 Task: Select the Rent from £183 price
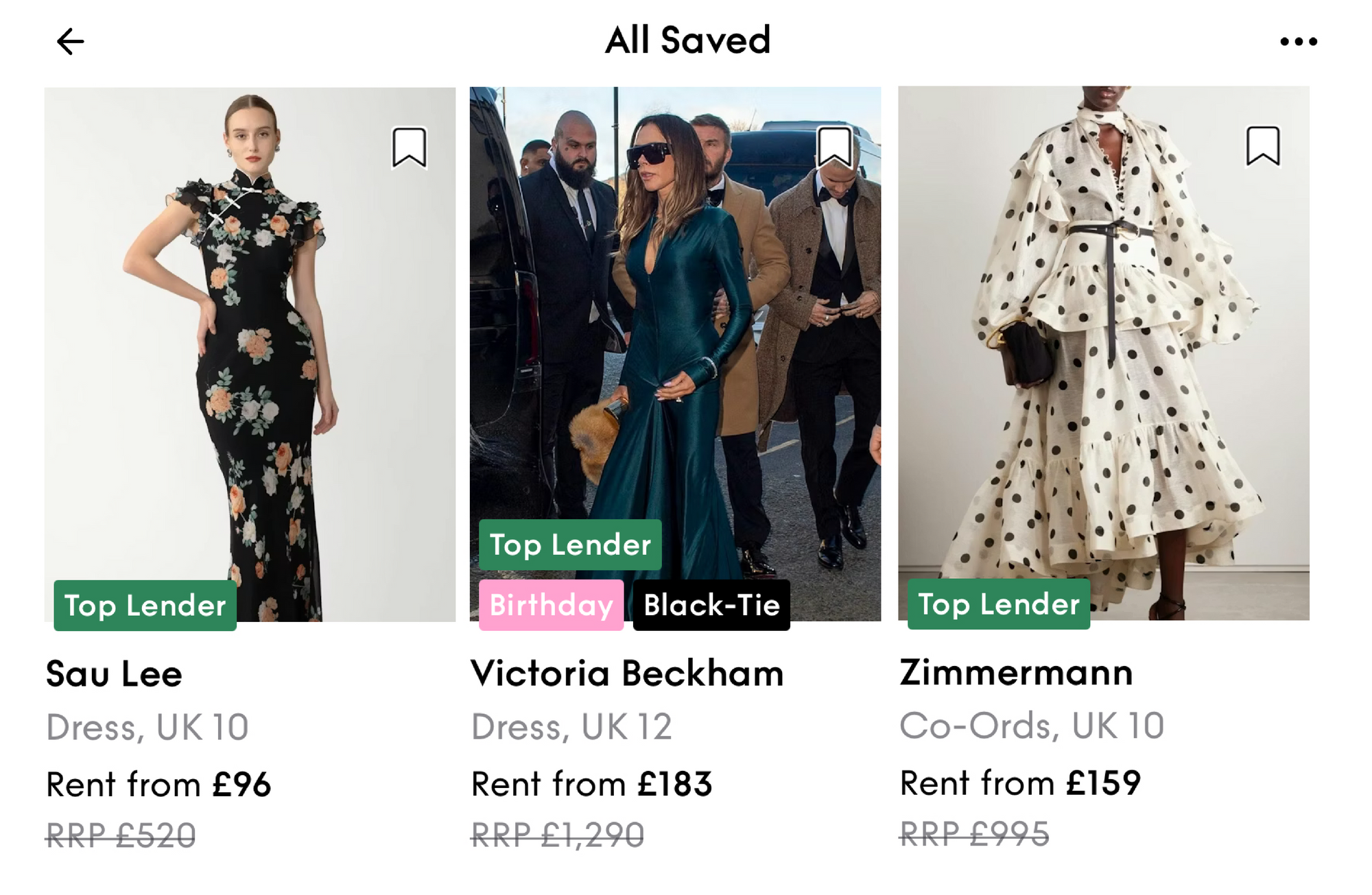pos(591,783)
